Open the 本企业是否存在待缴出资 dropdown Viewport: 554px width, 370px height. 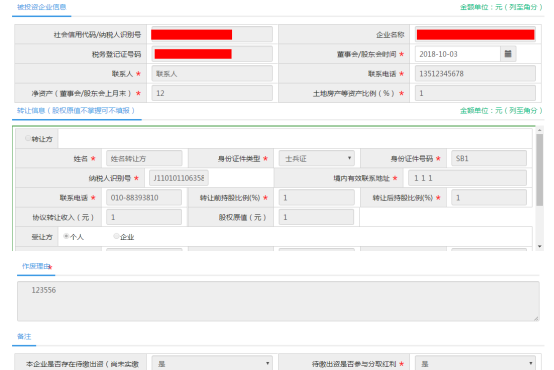point(212,363)
